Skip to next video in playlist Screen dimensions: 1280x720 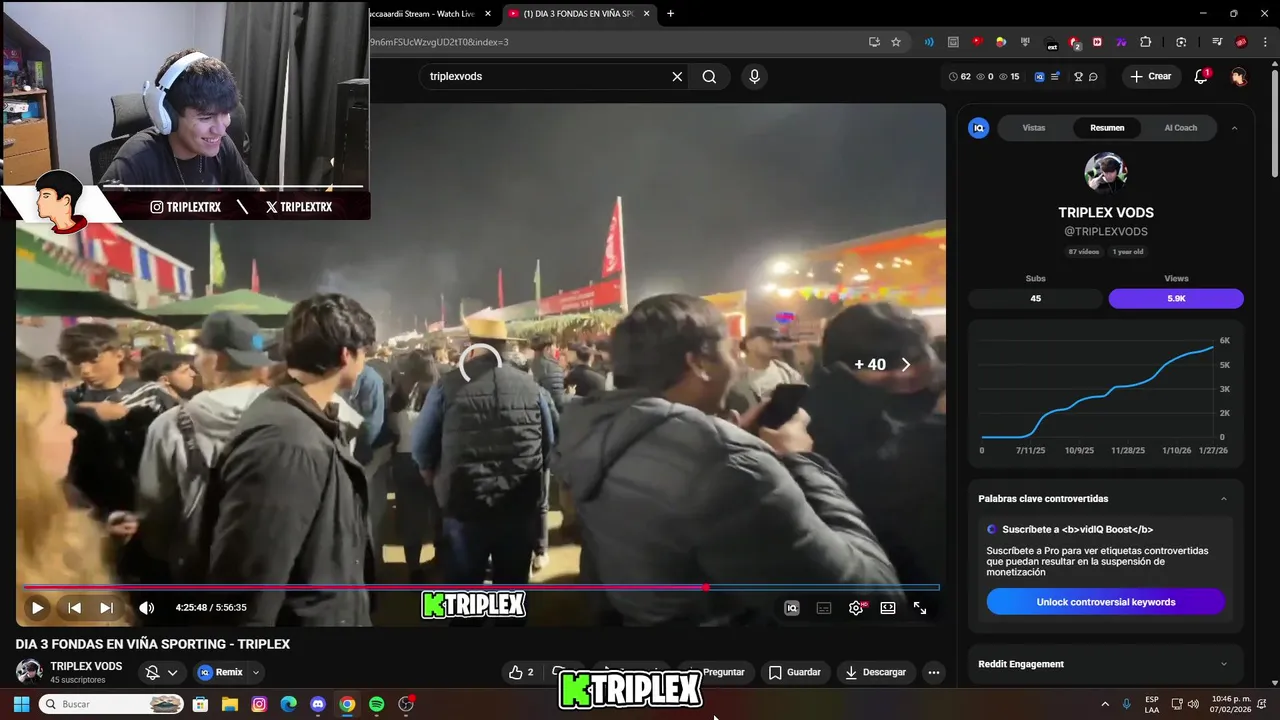(x=106, y=607)
